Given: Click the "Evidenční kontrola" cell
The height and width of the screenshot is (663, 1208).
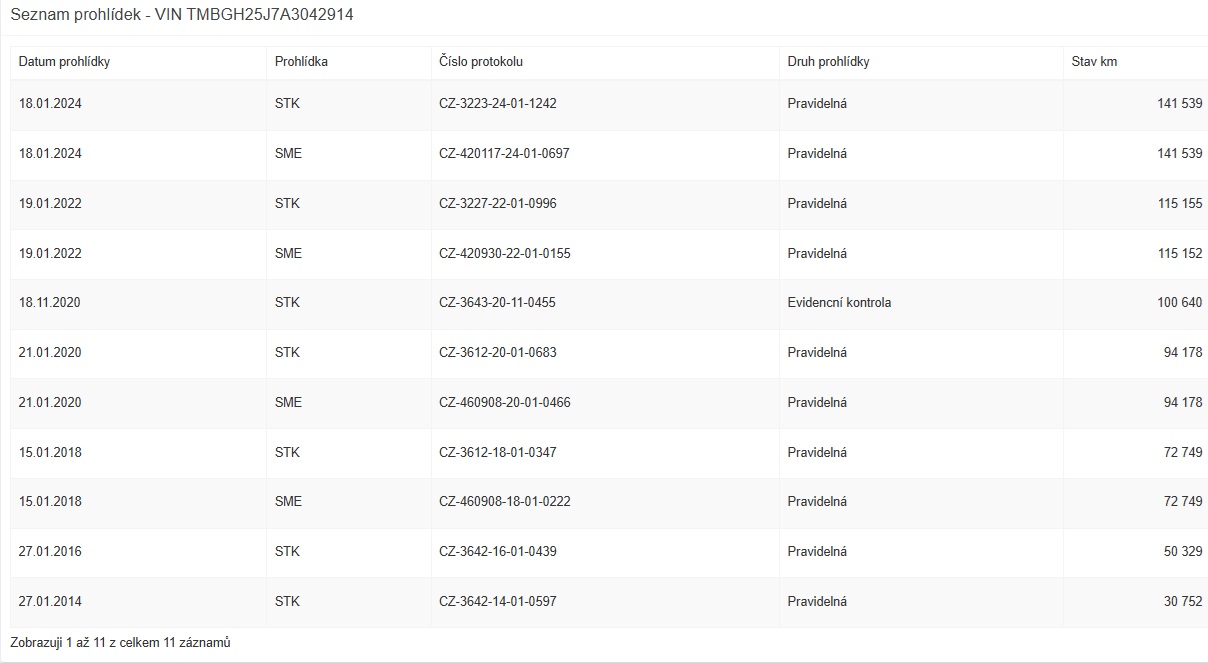Looking at the screenshot, I should point(839,303).
